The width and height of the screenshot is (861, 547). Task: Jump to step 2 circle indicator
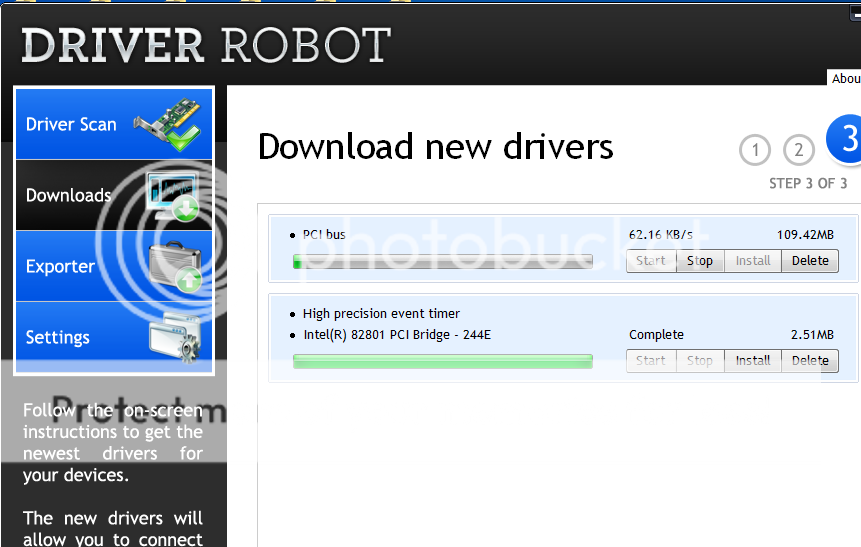coord(798,151)
